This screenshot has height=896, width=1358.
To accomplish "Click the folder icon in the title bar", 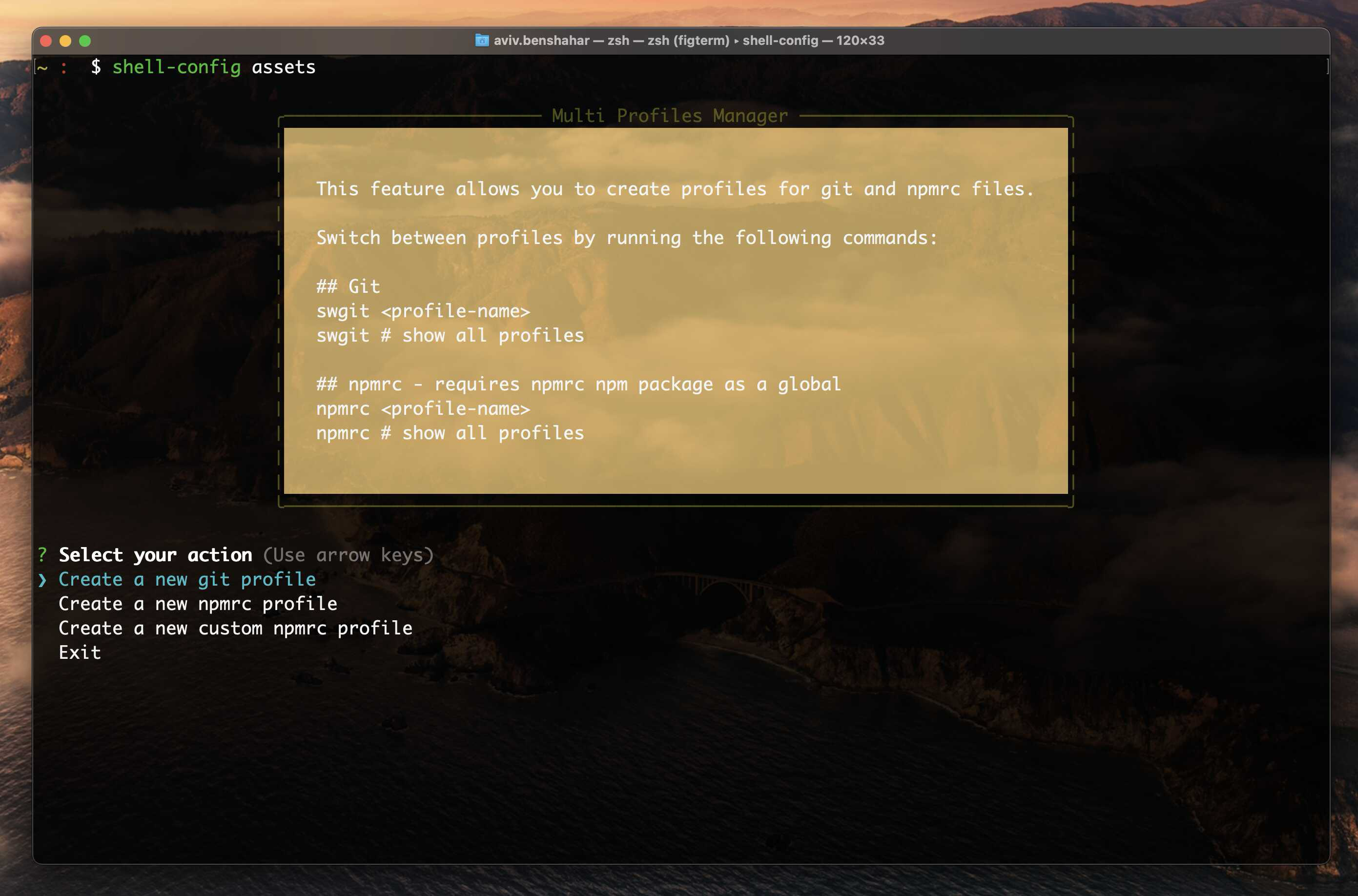I will click(482, 41).
